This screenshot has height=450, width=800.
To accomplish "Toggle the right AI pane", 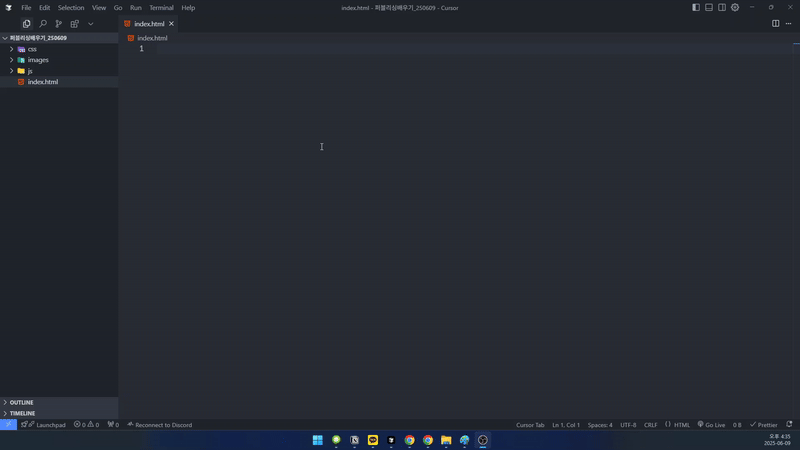I will point(722,7).
